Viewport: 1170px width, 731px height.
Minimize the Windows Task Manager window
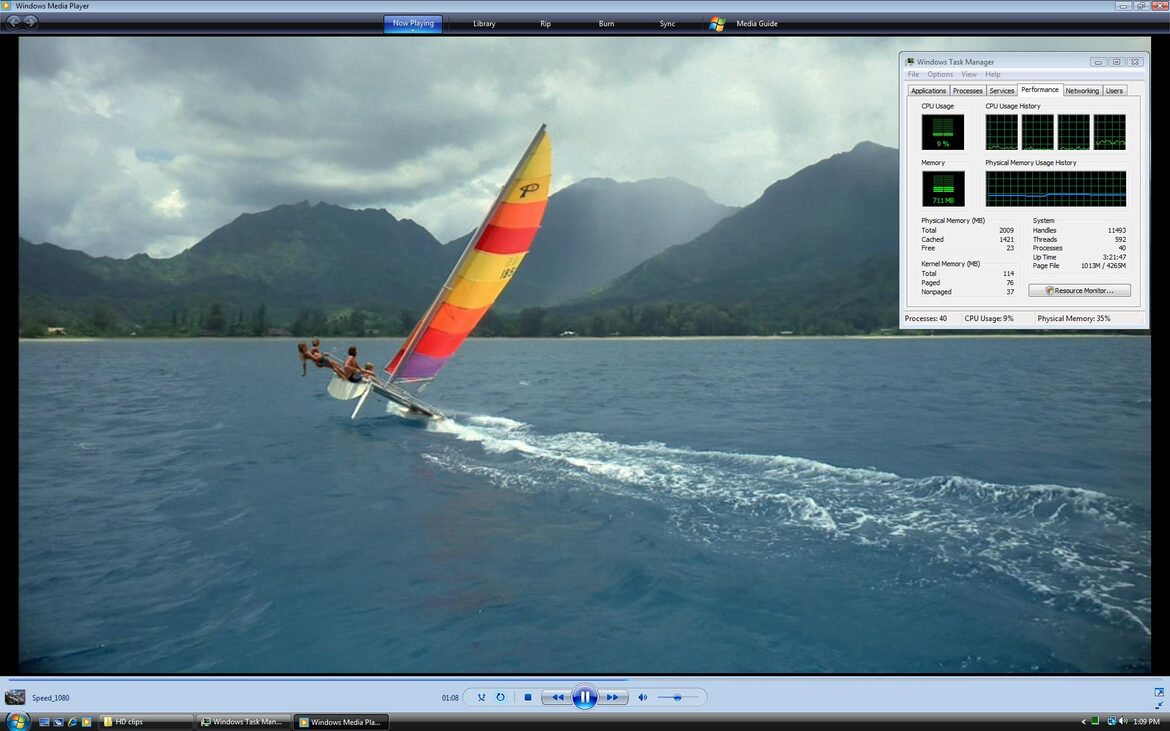1098,62
